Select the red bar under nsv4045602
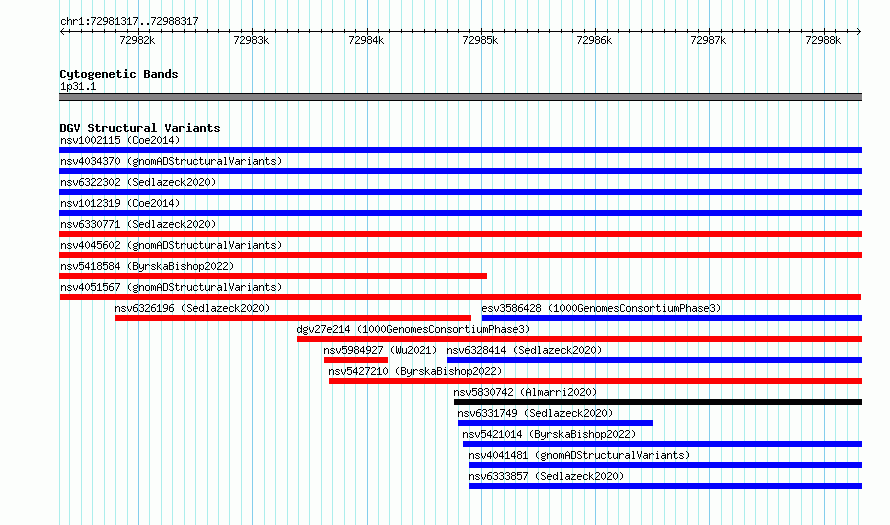The width and height of the screenshot is (890, 525). tap(460, 255)
